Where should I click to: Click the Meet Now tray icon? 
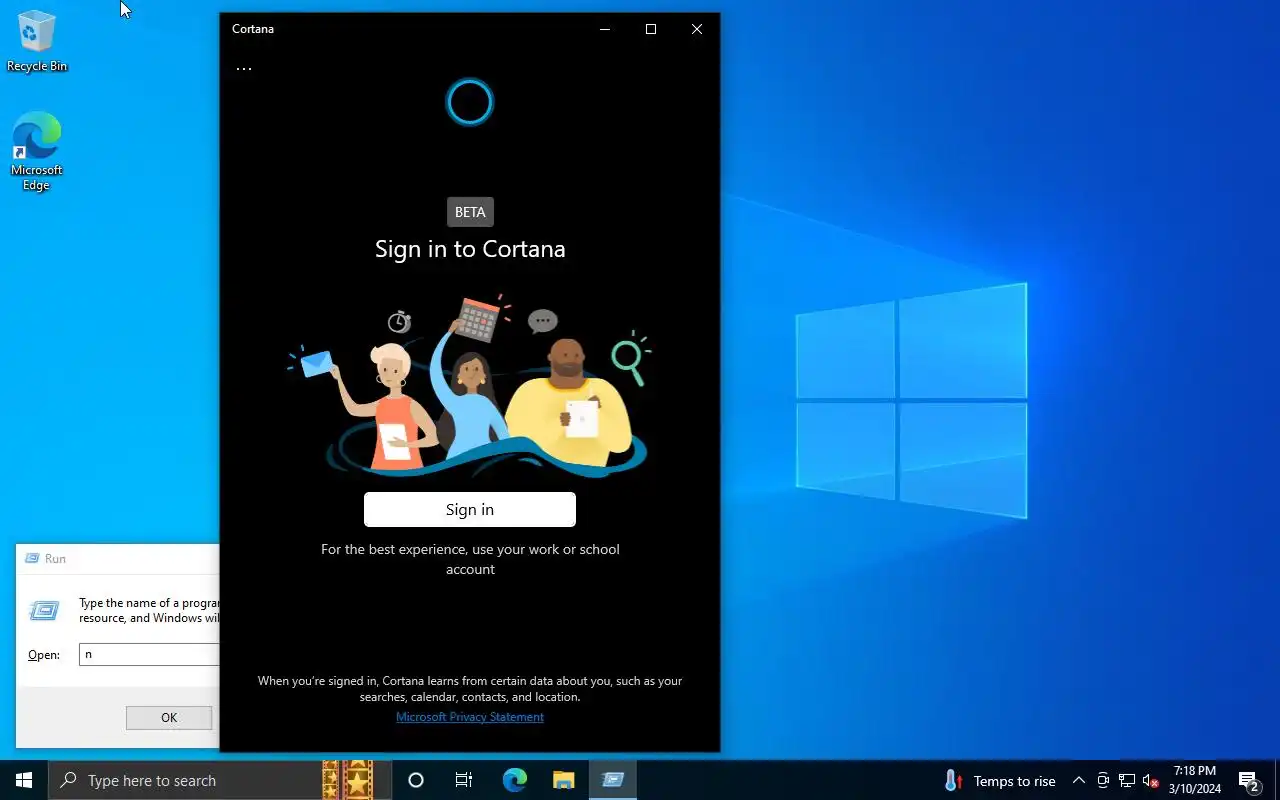point(1103,781)
